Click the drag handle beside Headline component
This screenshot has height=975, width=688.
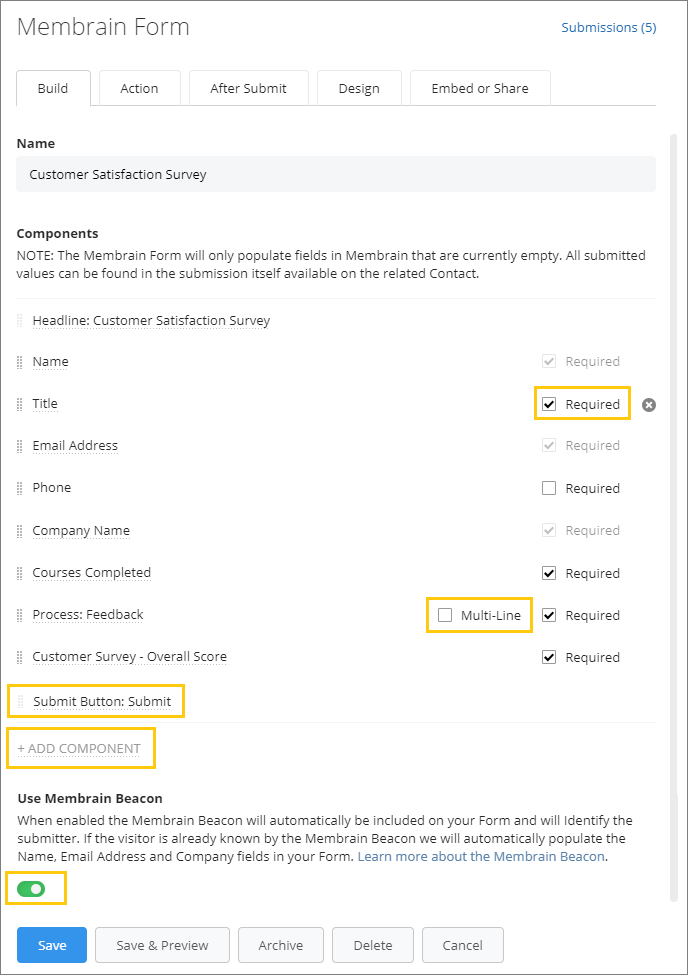(19, 321)
